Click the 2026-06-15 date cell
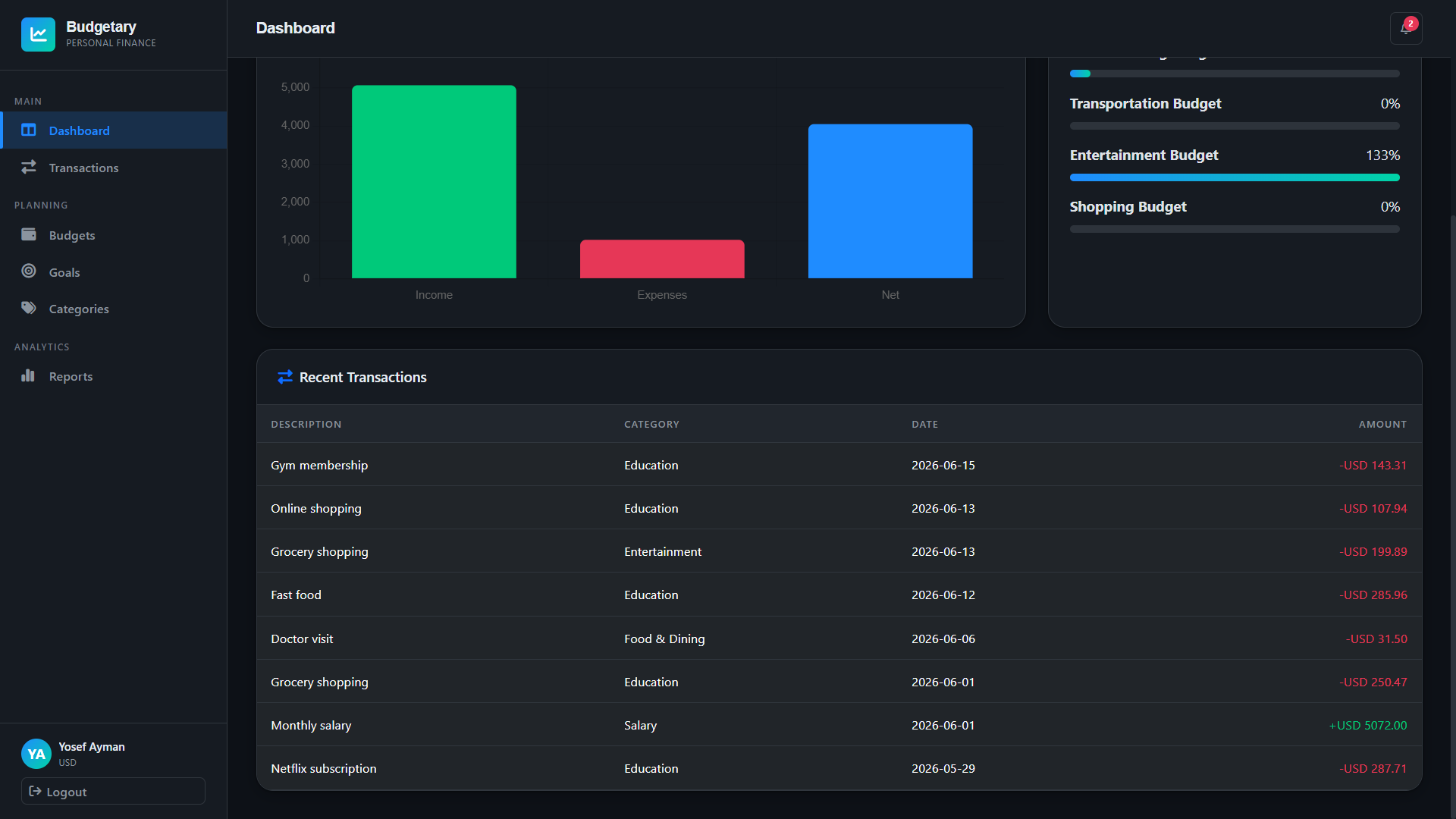Image resolution: width=1456 pixels, height=819 pixels. [x=943, y=466]
